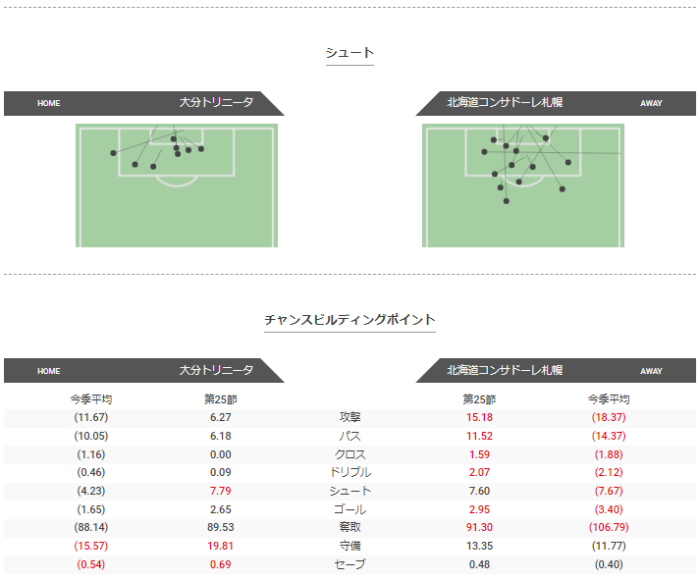Click away team's 第25節 column header
This screenshot has height=581, width=700.
pos(479,399)
